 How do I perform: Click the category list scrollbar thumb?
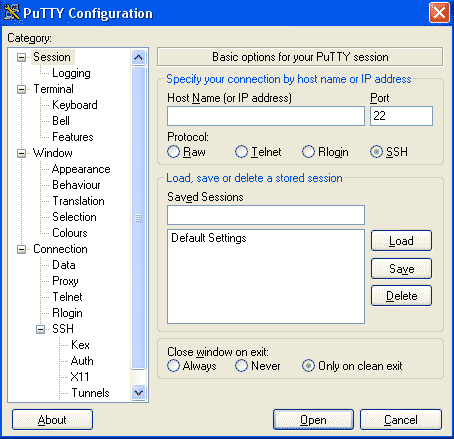tap(138, 218)
